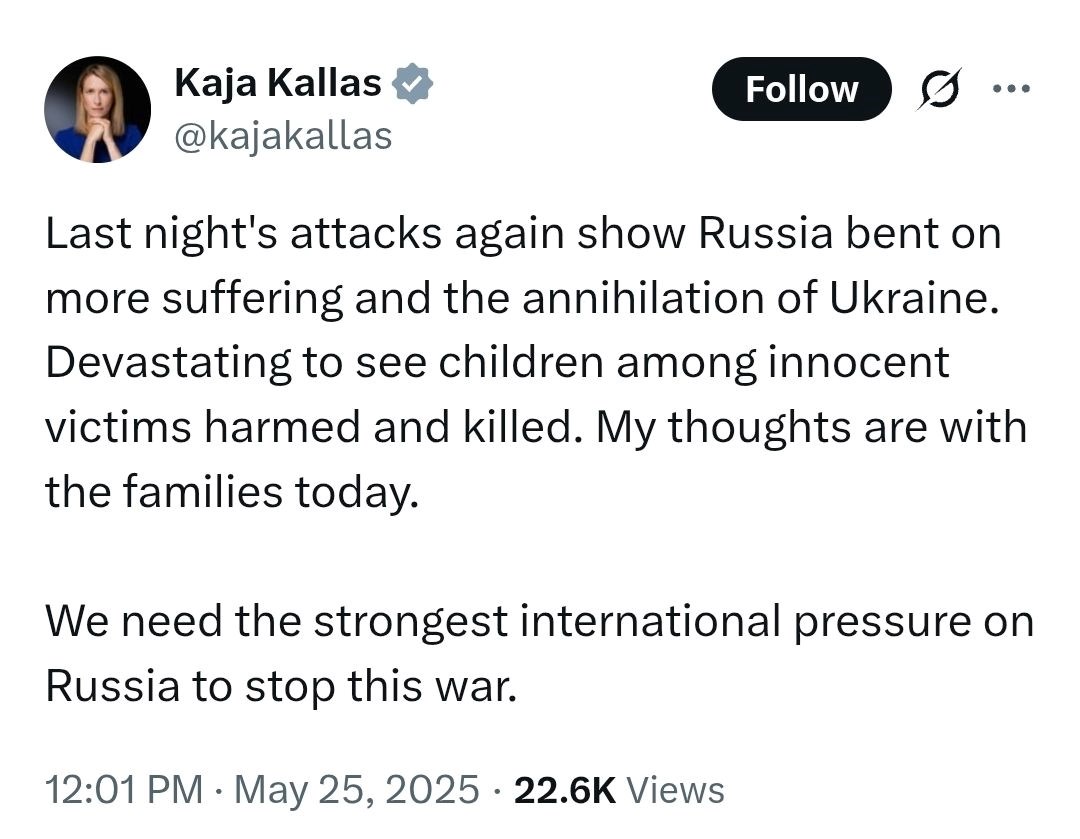Click the line starting "We need the strongest"
Viewport: 1080px width, 839px height.
click(x=540, y=622)
